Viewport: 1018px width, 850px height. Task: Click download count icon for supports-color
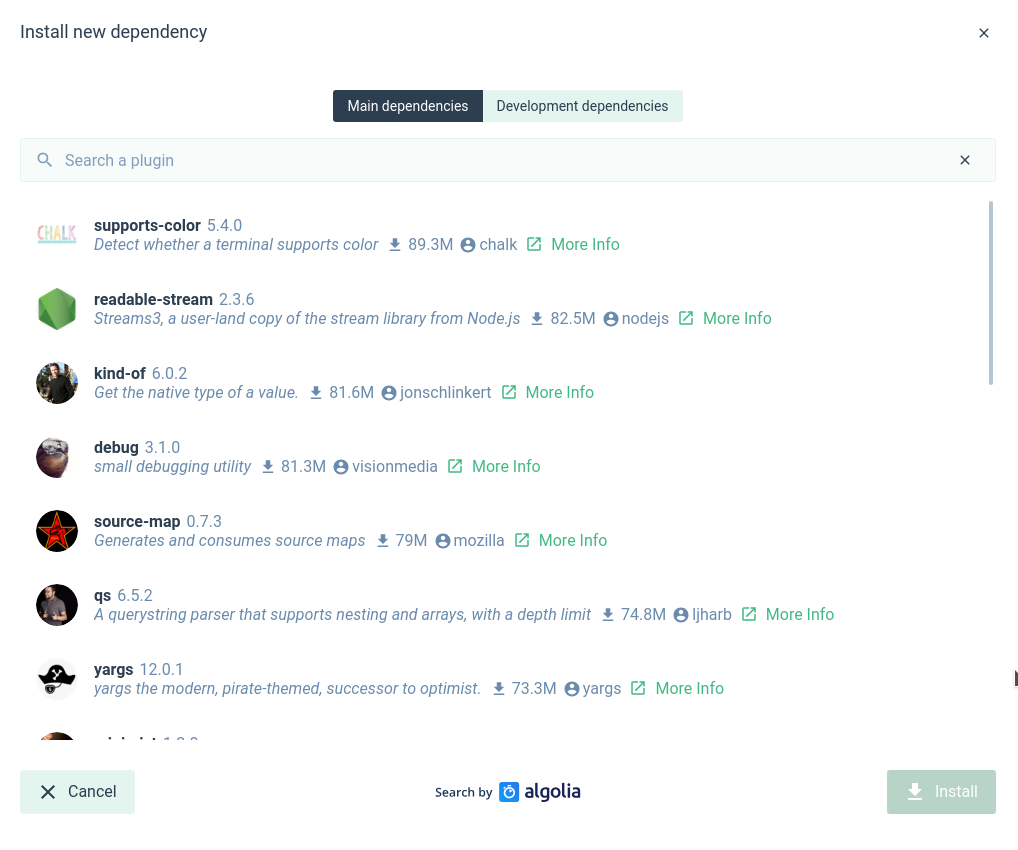[395, 245]
